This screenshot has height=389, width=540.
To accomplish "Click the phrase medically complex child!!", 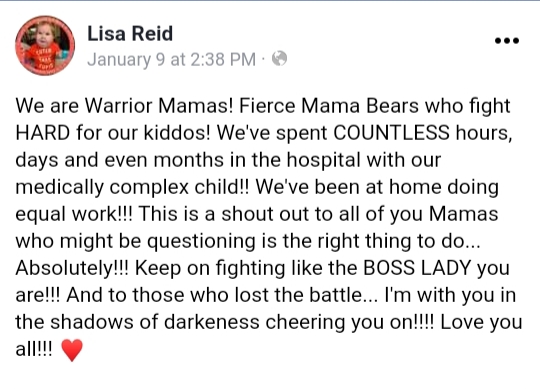I will click(x=132, y=187).
